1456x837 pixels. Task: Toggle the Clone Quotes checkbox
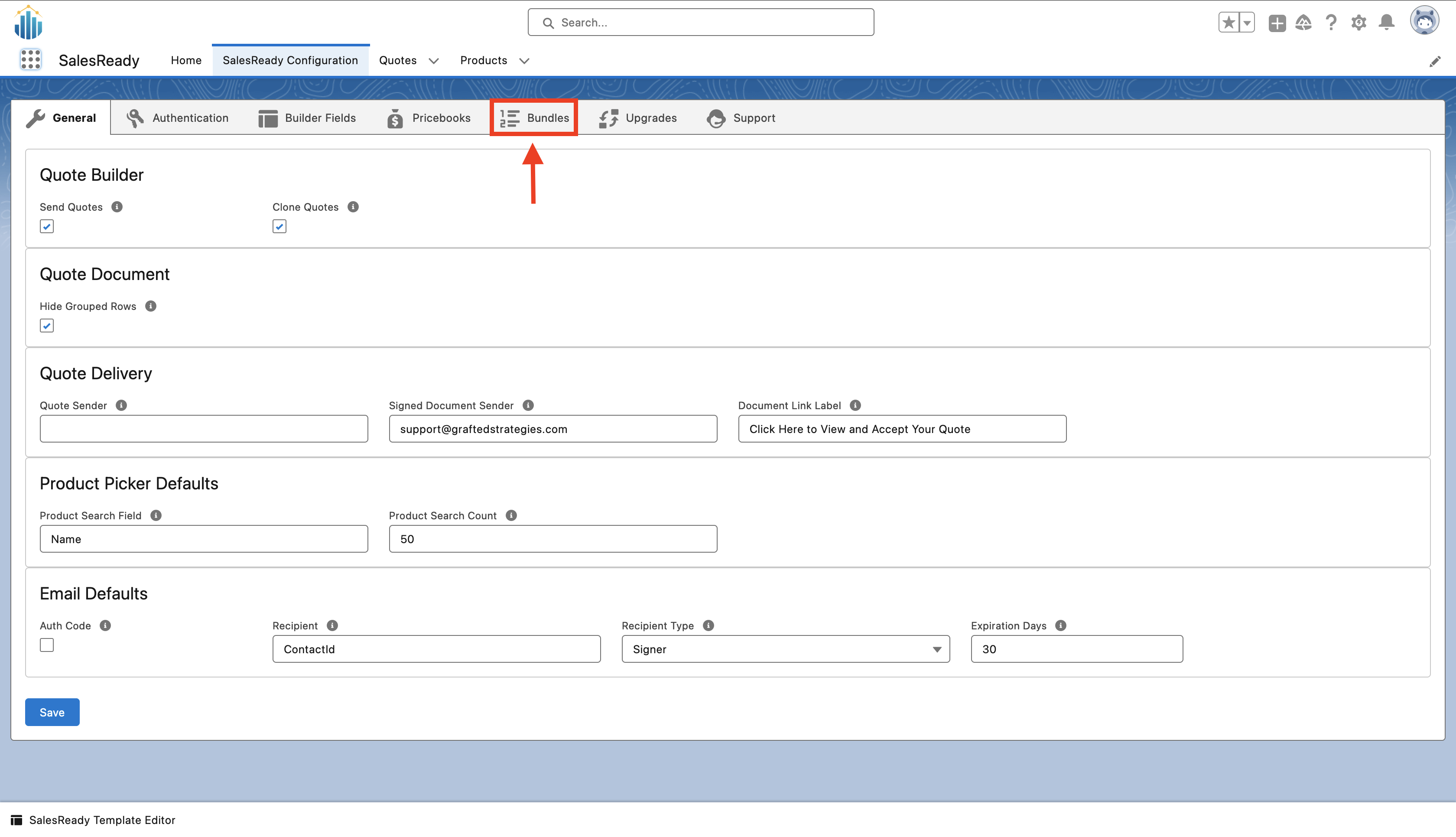tap(279, 227)
